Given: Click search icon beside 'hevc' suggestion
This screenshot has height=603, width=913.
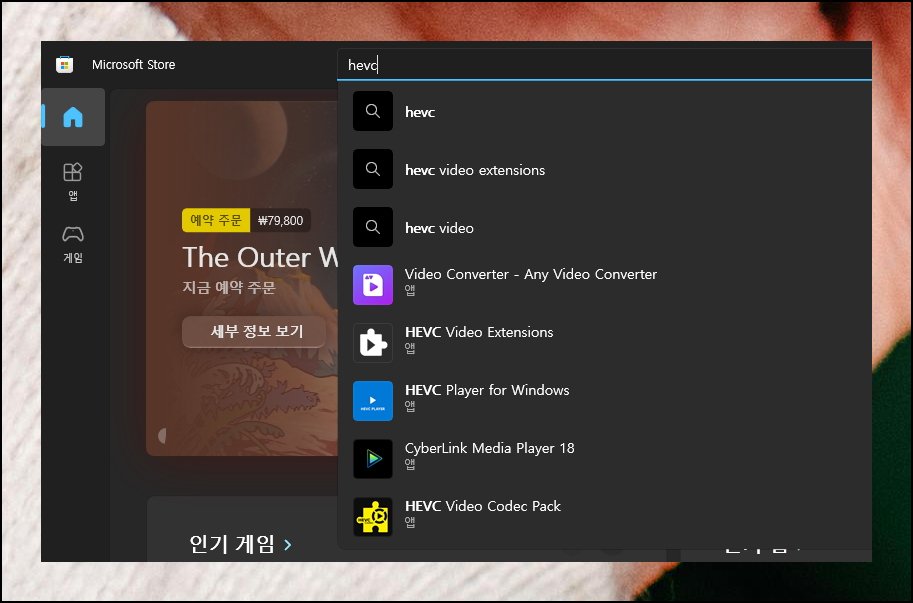Looking at the screenshot, I should click(x=373, y=111).
